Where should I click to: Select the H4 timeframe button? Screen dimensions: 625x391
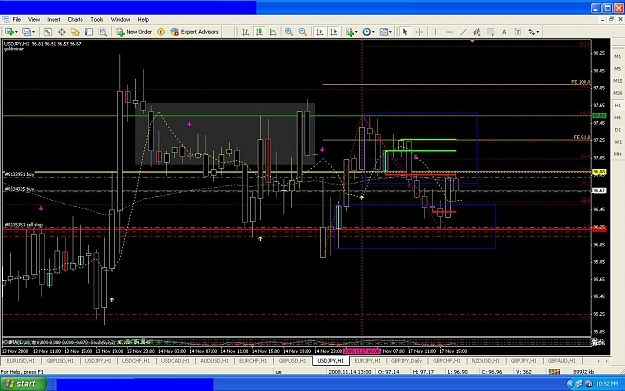click(x=617, y=118)
